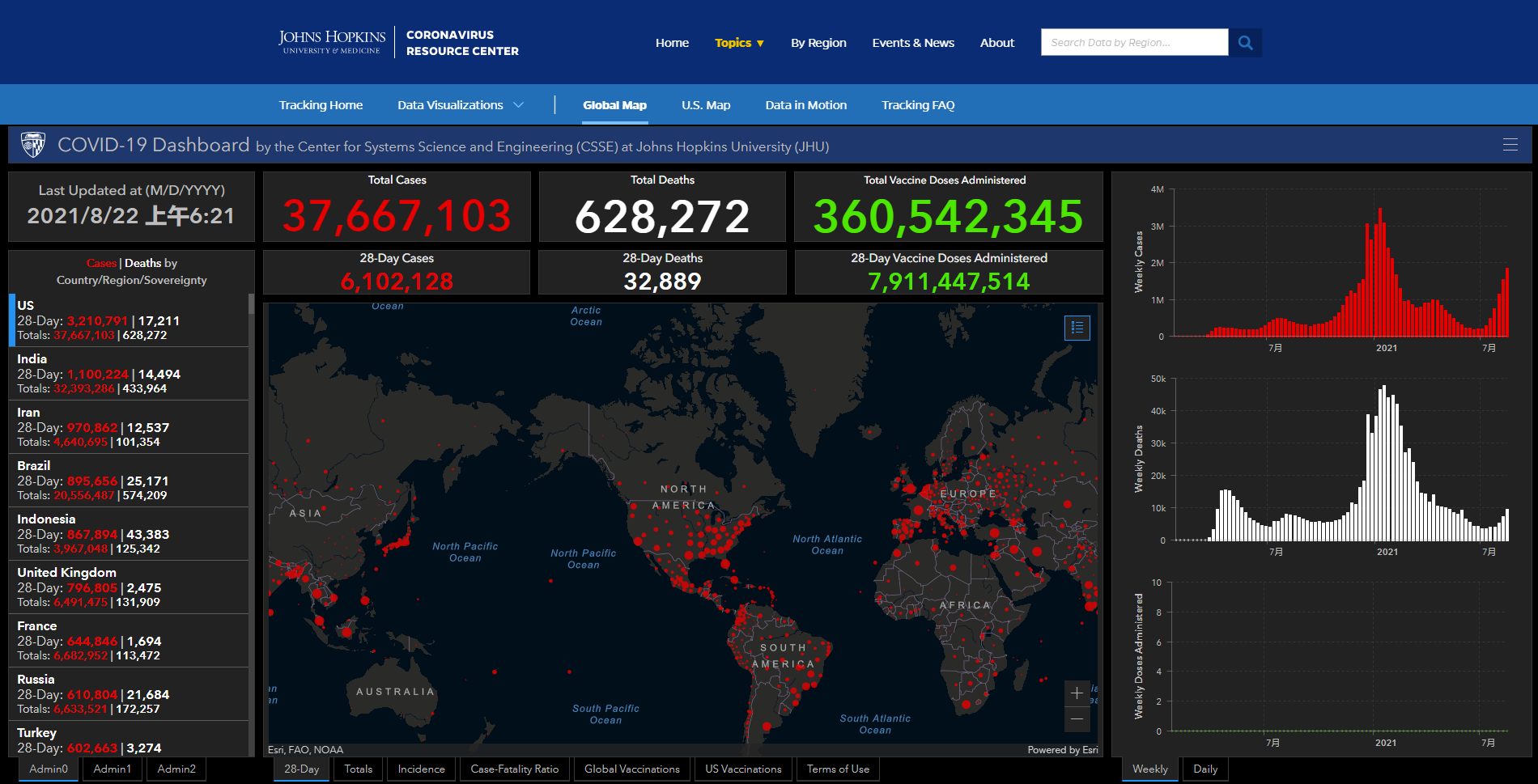This screenshot has width=1538, height=784.
Task: Click the Johns Hopkins University logo
Action: point(332,42)
